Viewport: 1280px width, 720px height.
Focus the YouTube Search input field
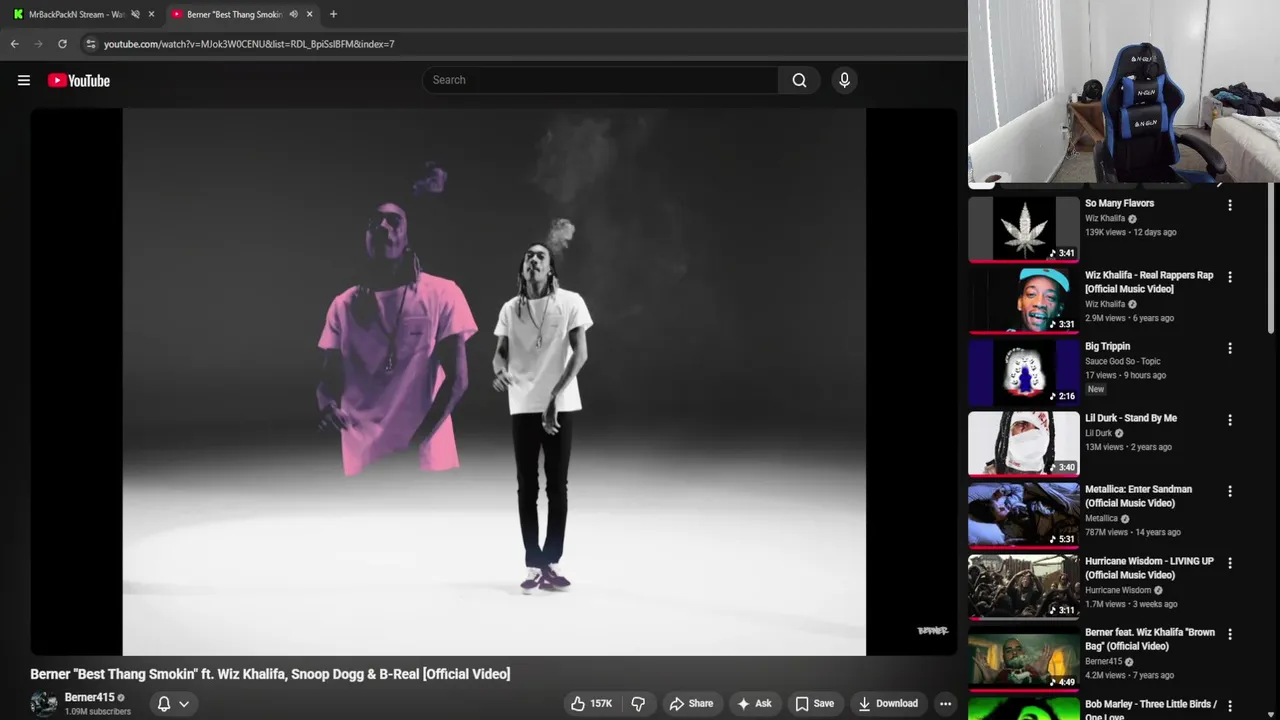(600, 80)
